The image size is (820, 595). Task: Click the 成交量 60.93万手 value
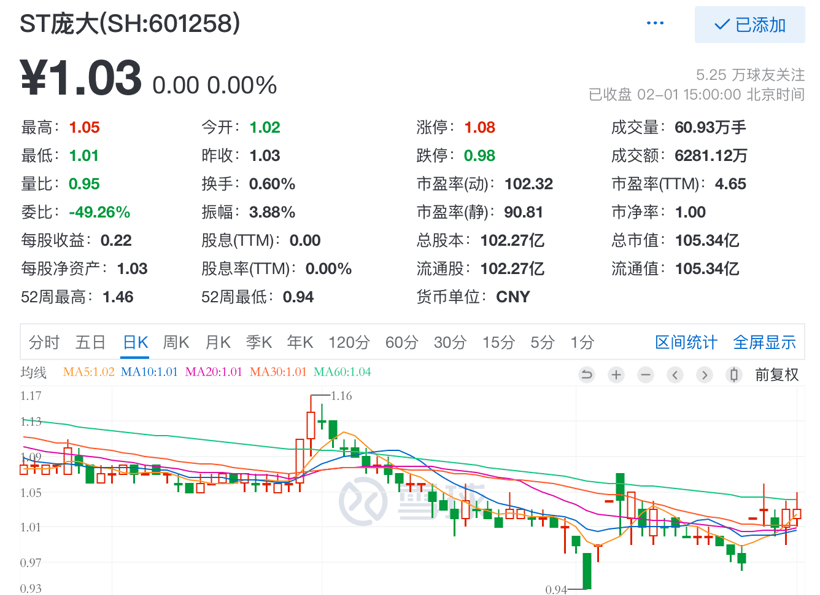pyautogui.click(x=710, y=128)
